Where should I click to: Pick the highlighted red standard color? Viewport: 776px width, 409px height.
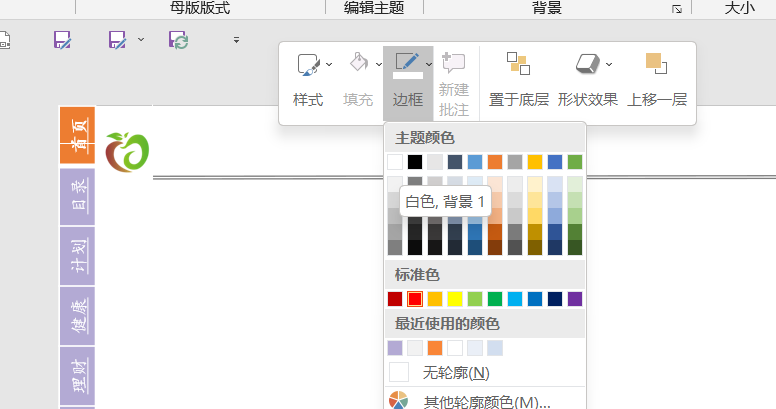415,299
